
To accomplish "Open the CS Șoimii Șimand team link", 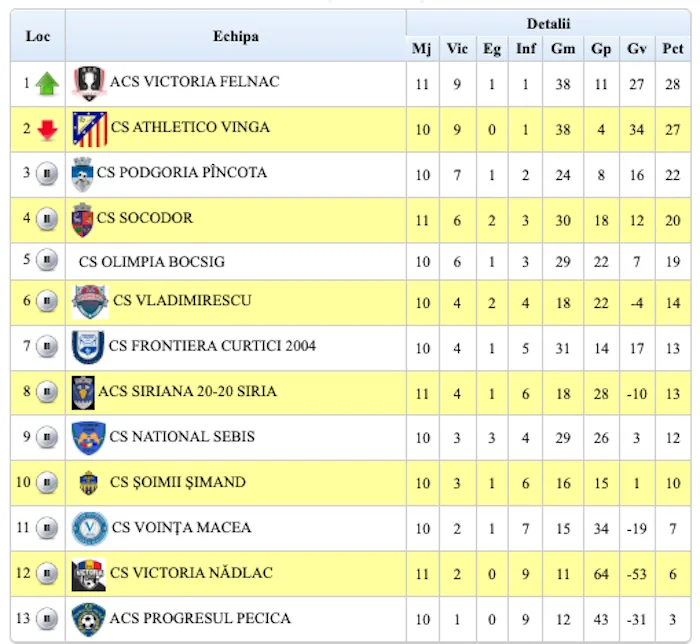I will [x=177, y=483].
